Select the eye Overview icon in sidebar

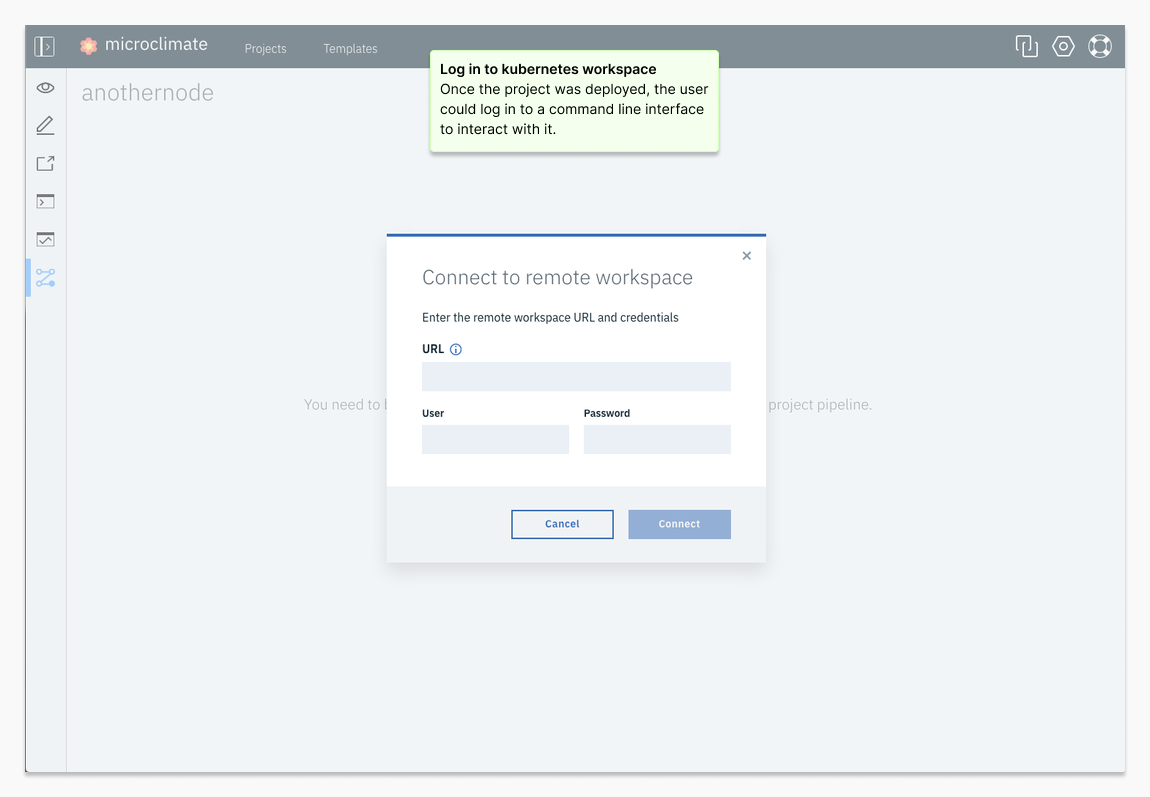click(x=45, y=88)
